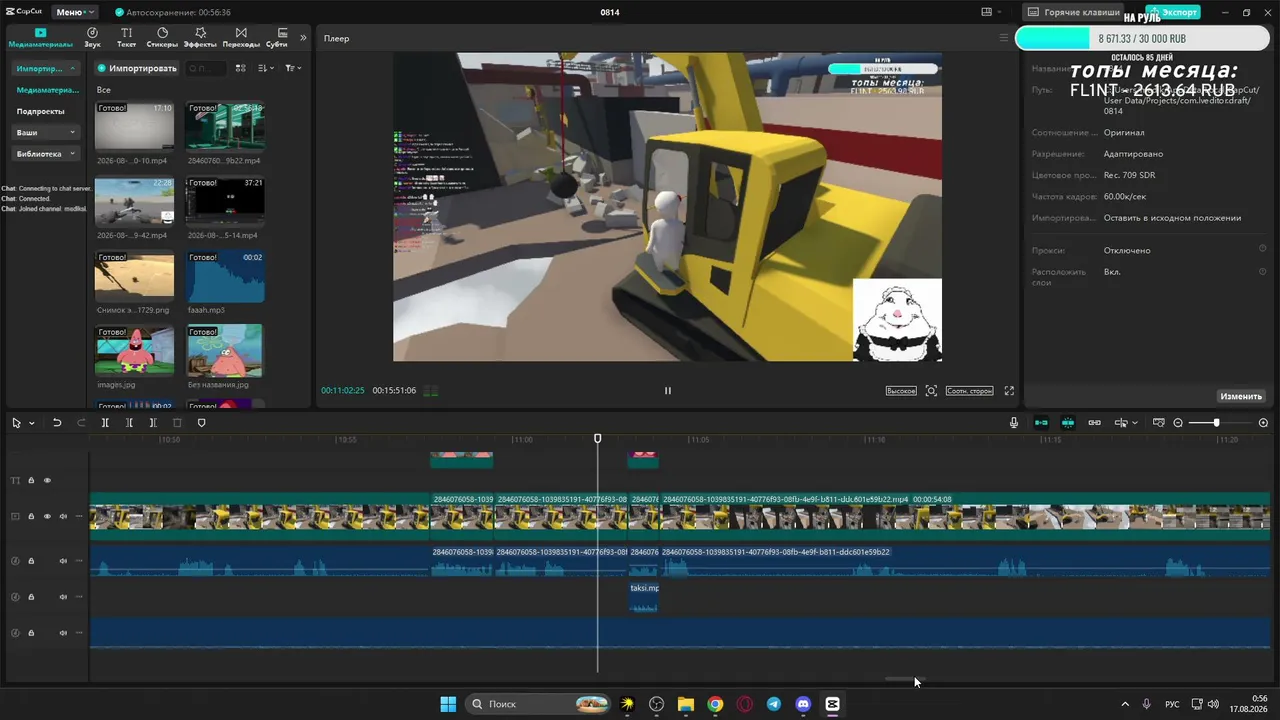This screenshot has height=720, width=1280.
Task: Click the player zoom-to-fit scan icon
Action: click(931, 391)
